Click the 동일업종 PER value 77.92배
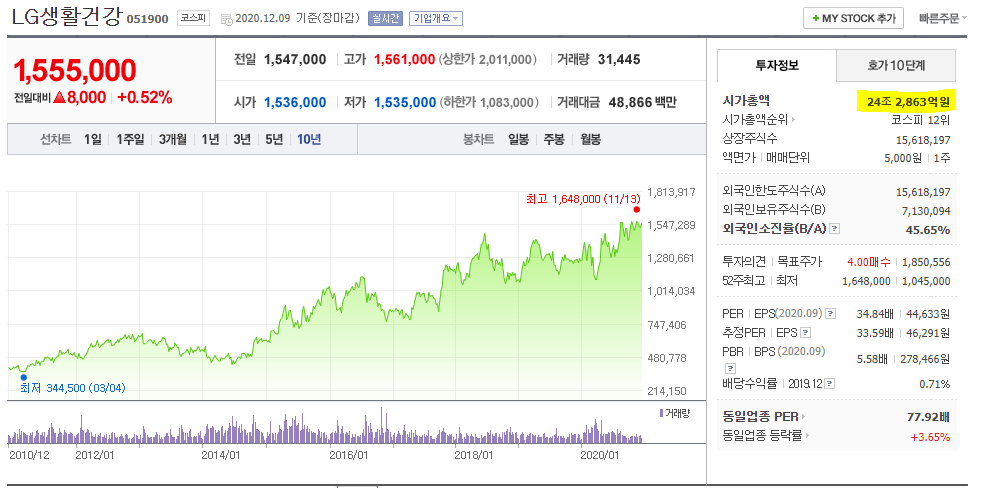This screenshot has width=981, height=488. coord(928,416)
